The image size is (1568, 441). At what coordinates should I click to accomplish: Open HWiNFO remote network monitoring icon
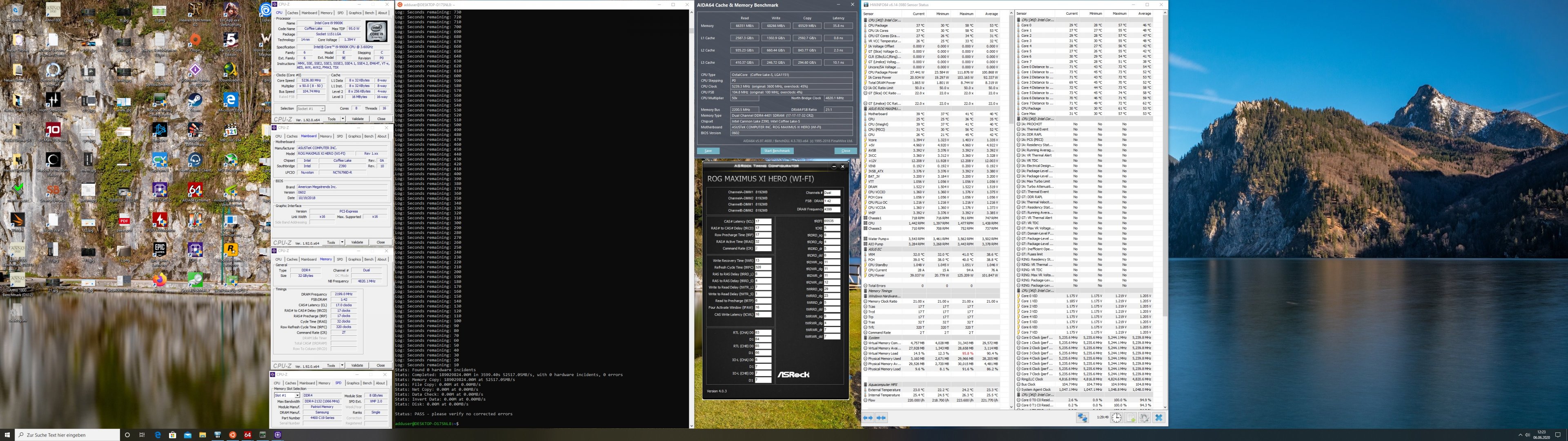tap(1083, 418)
